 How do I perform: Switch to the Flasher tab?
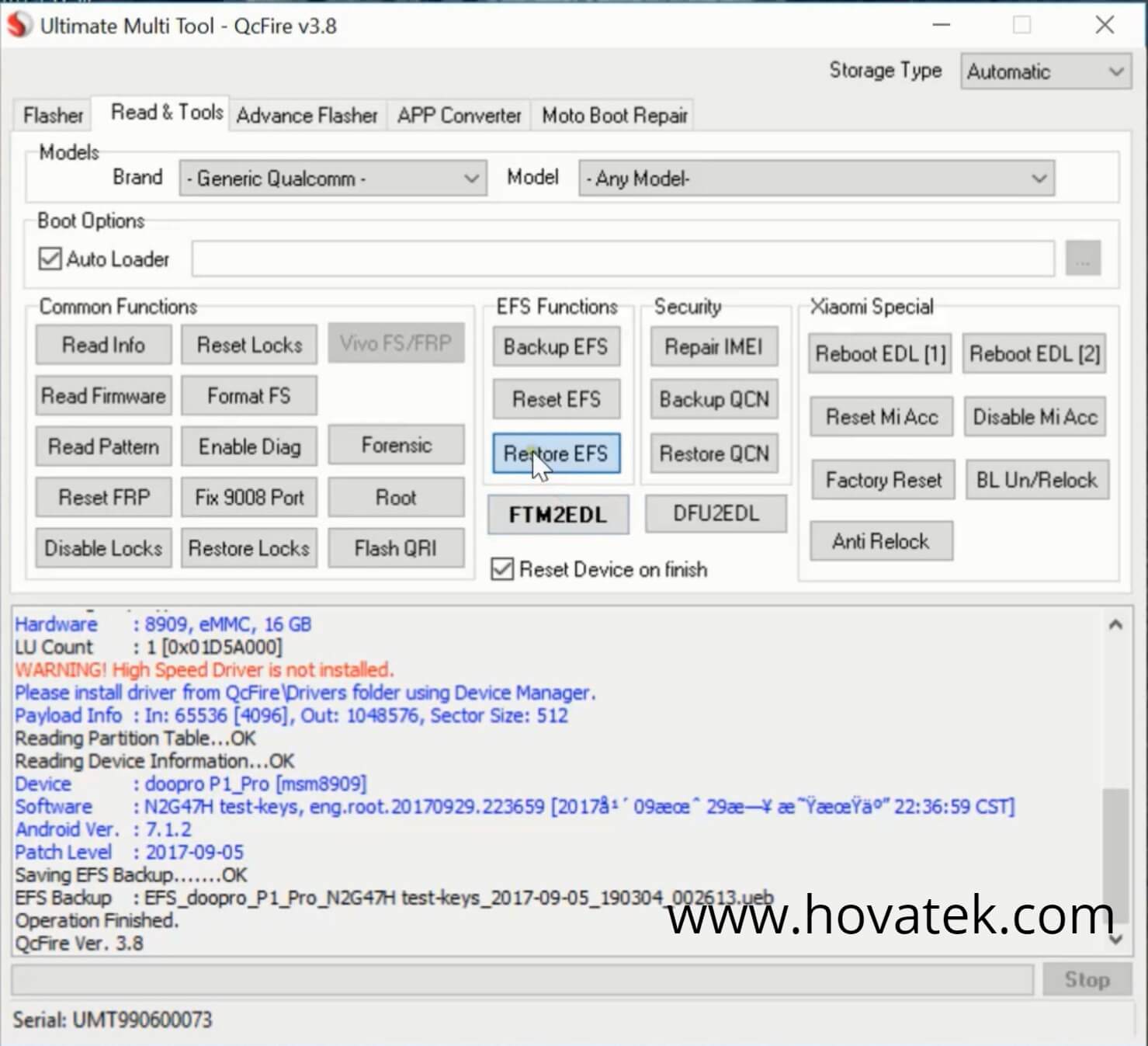53,116
